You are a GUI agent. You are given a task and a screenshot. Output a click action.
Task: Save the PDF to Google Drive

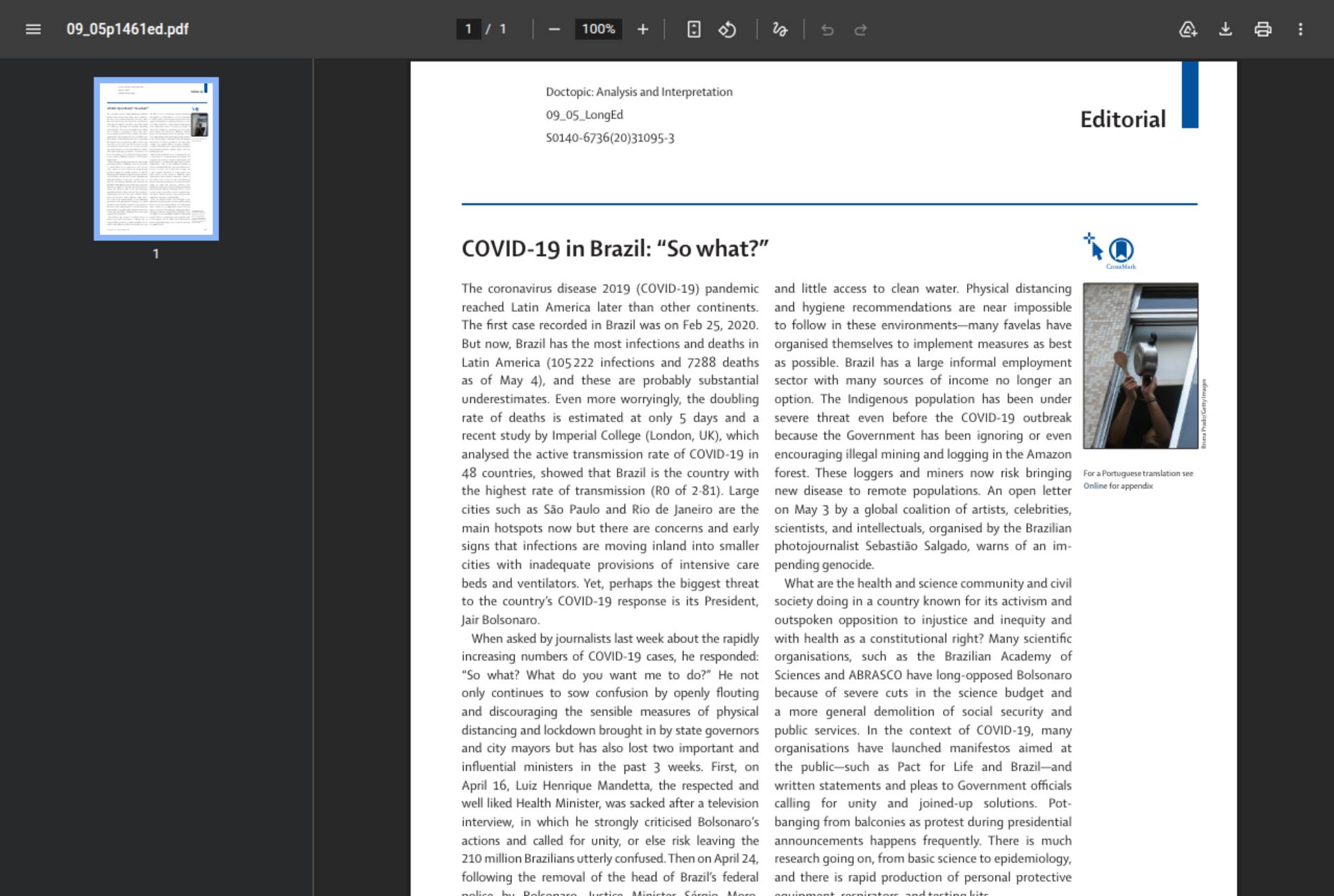(x=1188, y=29)
